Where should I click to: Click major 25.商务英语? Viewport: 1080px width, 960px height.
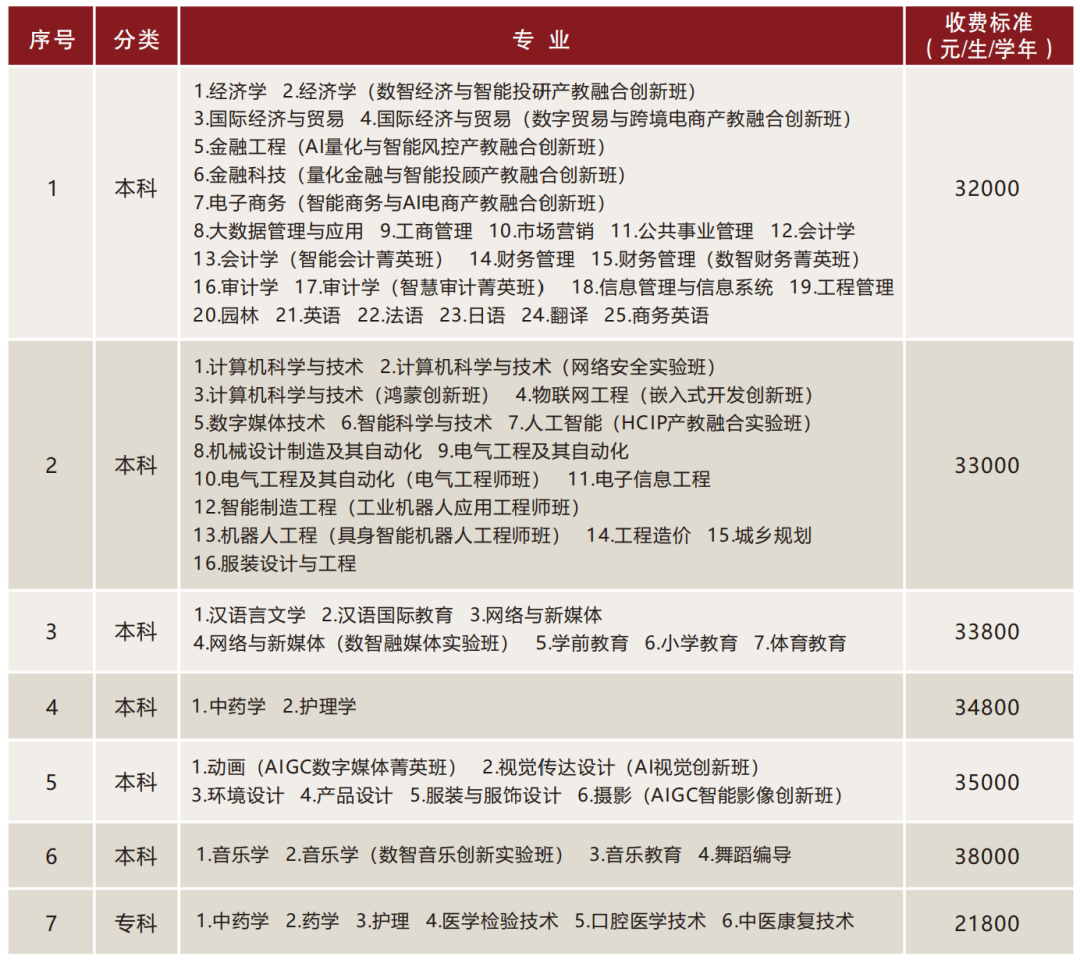tap(656, 315)
